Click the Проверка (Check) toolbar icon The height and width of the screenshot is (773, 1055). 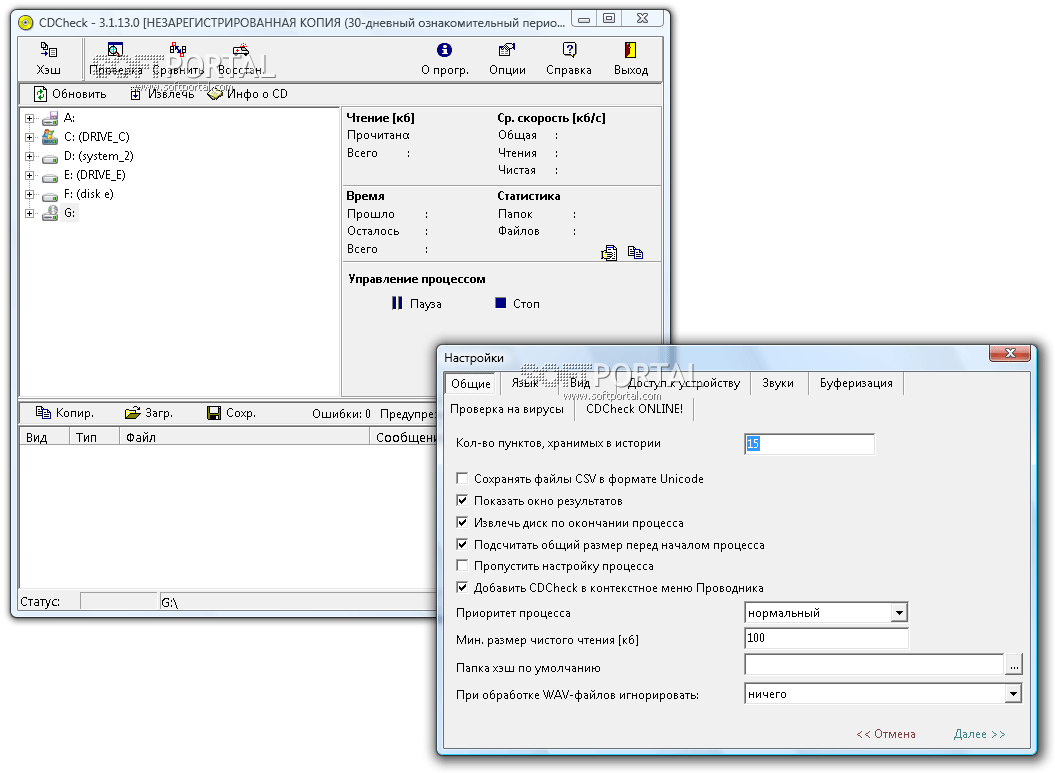pos(115,50)
